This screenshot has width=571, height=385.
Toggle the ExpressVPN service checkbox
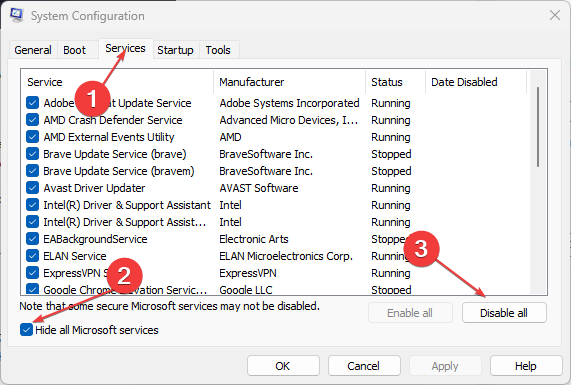click(x=32, y=273)
